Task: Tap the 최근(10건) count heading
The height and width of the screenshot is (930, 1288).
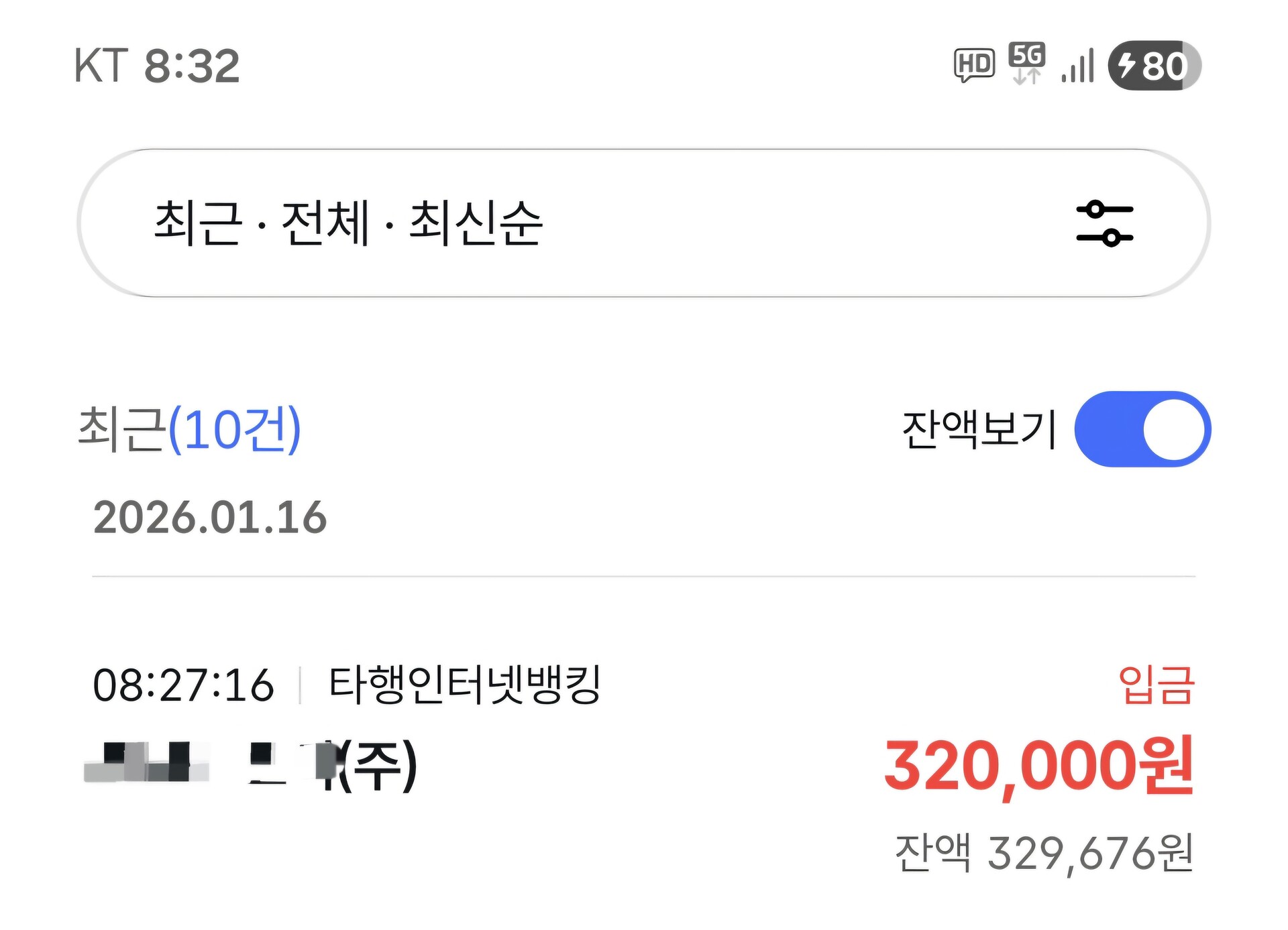Action: click(190, 429)
